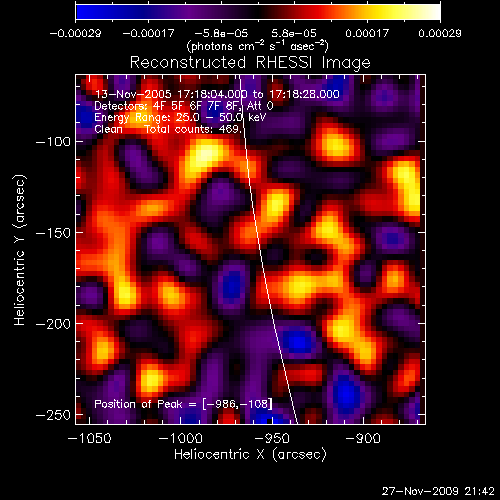Click the date line '13-Nov-2005 17:18:04.000'

tap(171, 94)
